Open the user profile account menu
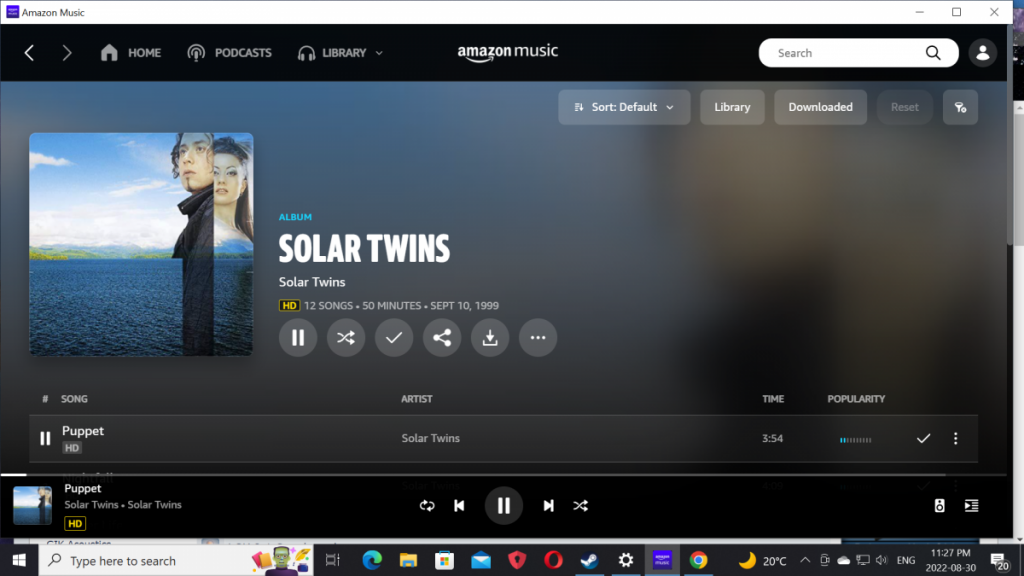This screenshot has width=1024, height=576. point(982,53)
